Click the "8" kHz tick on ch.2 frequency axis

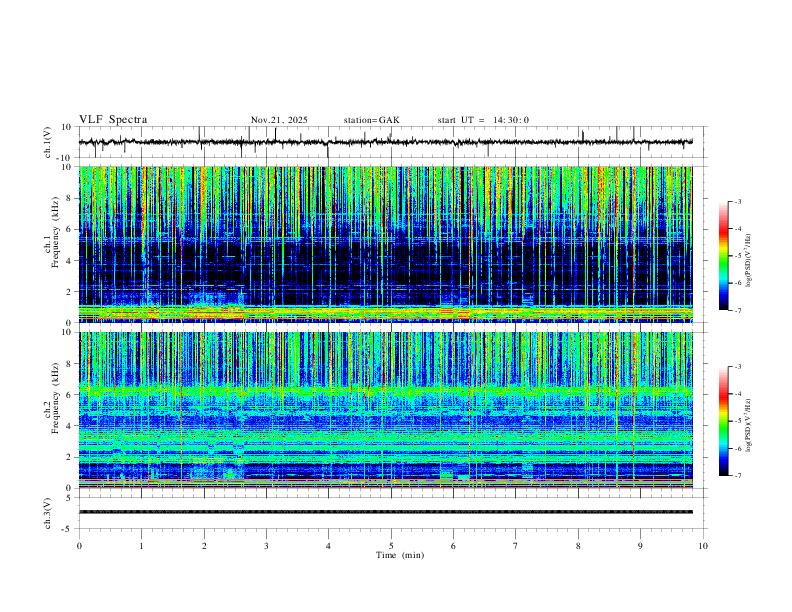coord(70,364)
